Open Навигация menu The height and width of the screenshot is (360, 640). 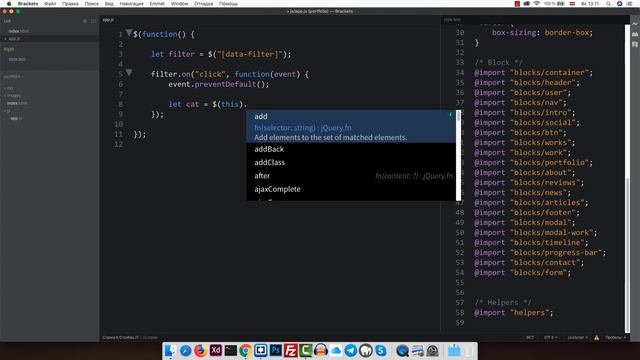pyautogui.click(x=131, y=4)
